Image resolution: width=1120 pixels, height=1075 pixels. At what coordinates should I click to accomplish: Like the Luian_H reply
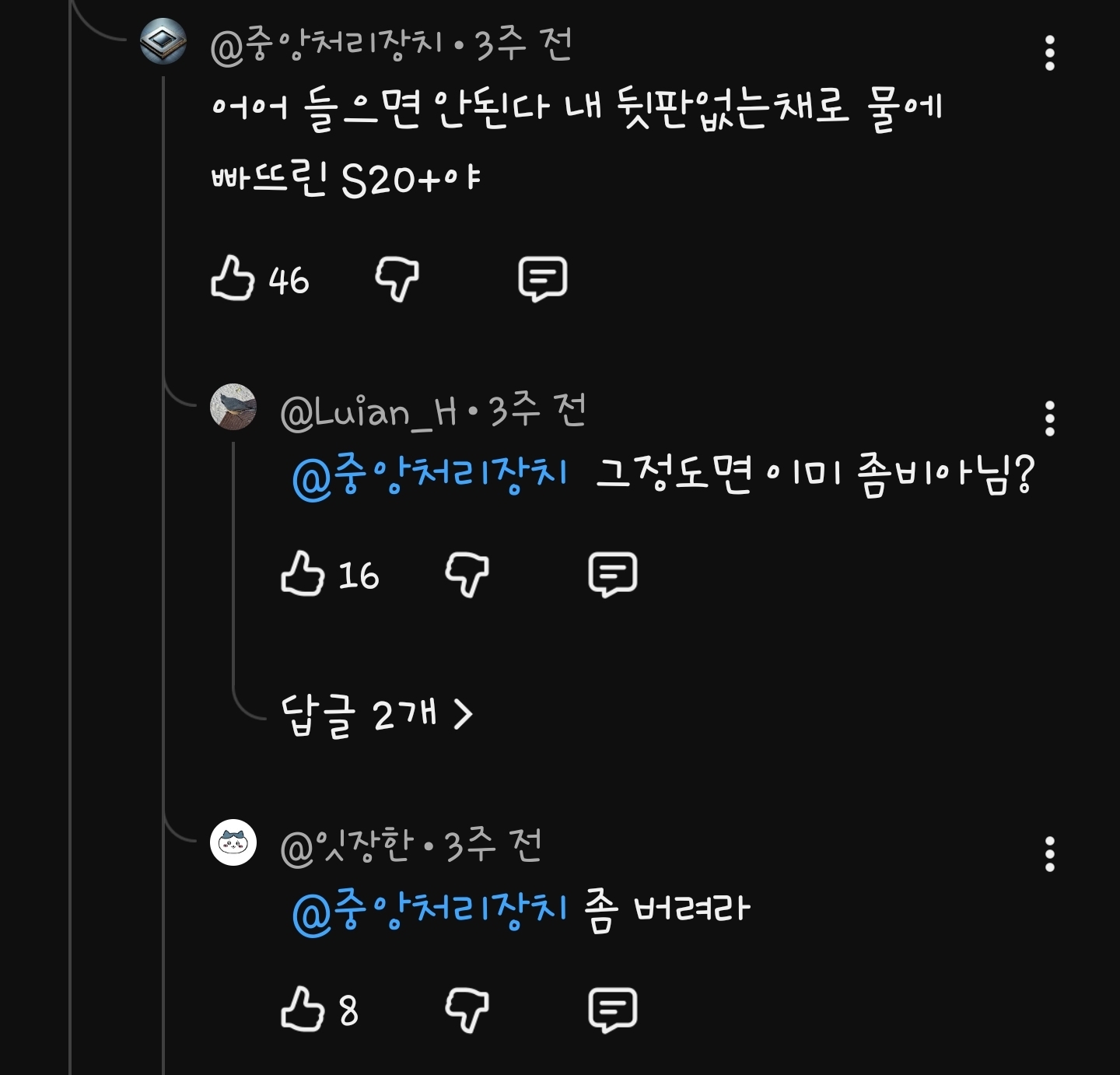coord(302,574)
